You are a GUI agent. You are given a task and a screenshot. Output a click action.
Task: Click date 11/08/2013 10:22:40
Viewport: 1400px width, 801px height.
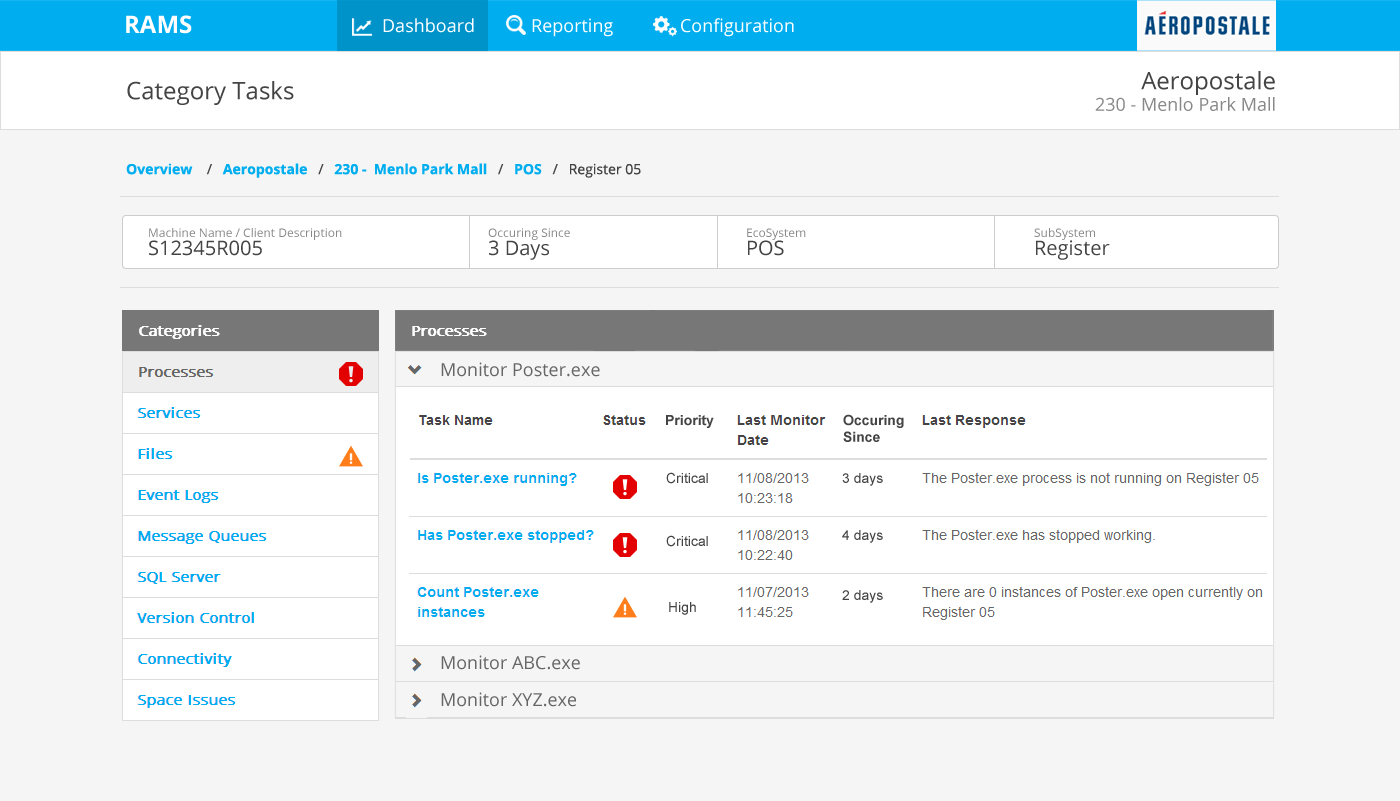point(773,545)
